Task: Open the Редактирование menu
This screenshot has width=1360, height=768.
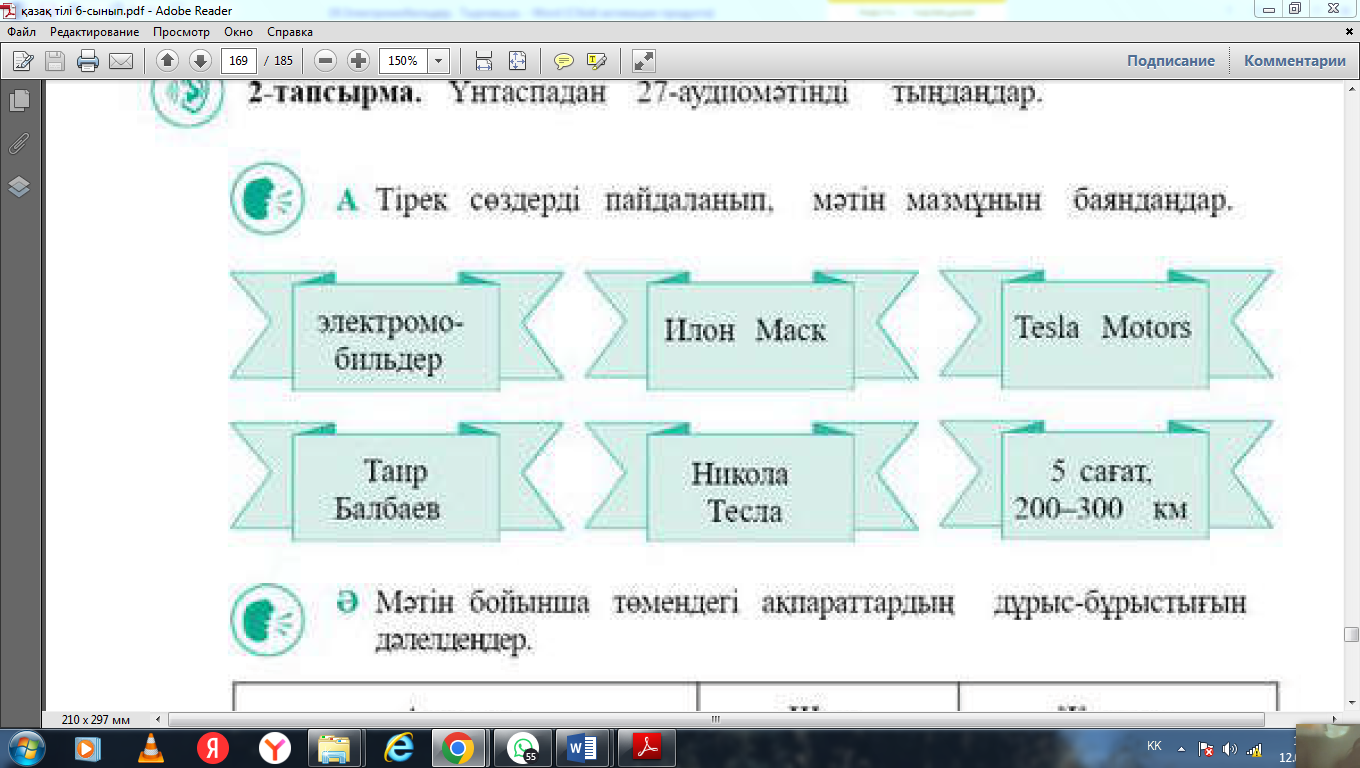Action: click(x=95, y=32)
